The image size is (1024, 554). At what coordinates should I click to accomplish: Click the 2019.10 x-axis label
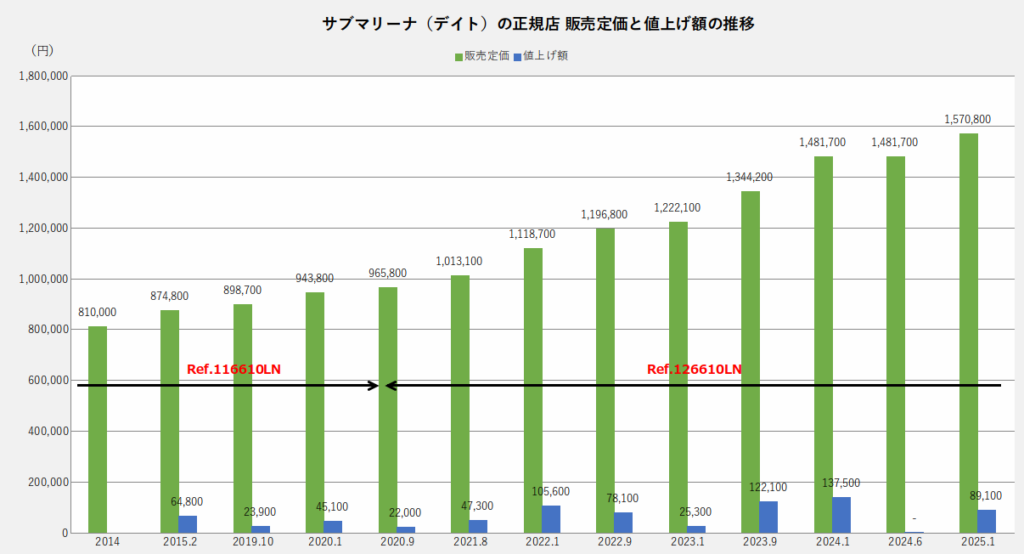253,542
